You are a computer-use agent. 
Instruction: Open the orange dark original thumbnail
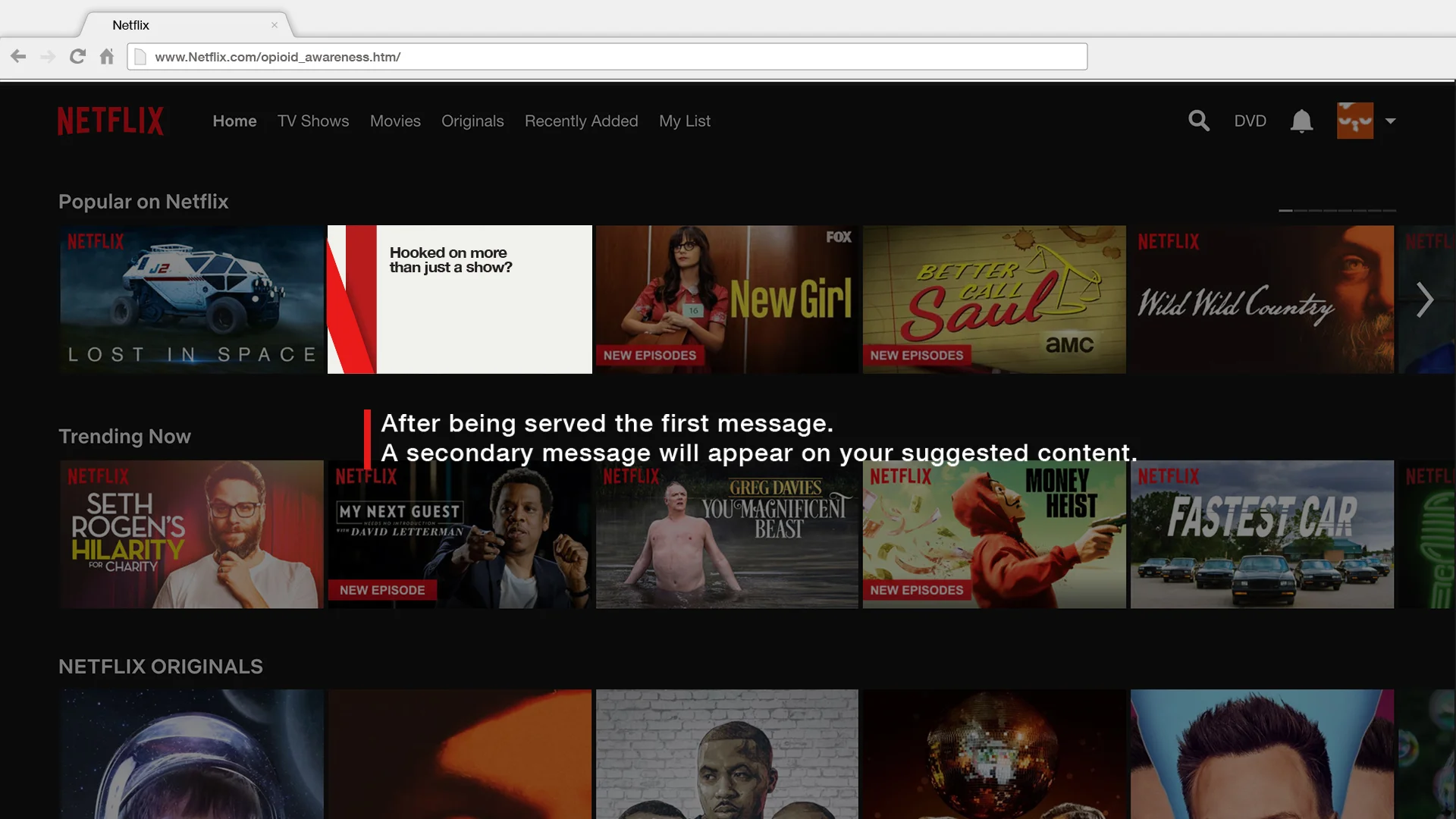coord(460,754)
